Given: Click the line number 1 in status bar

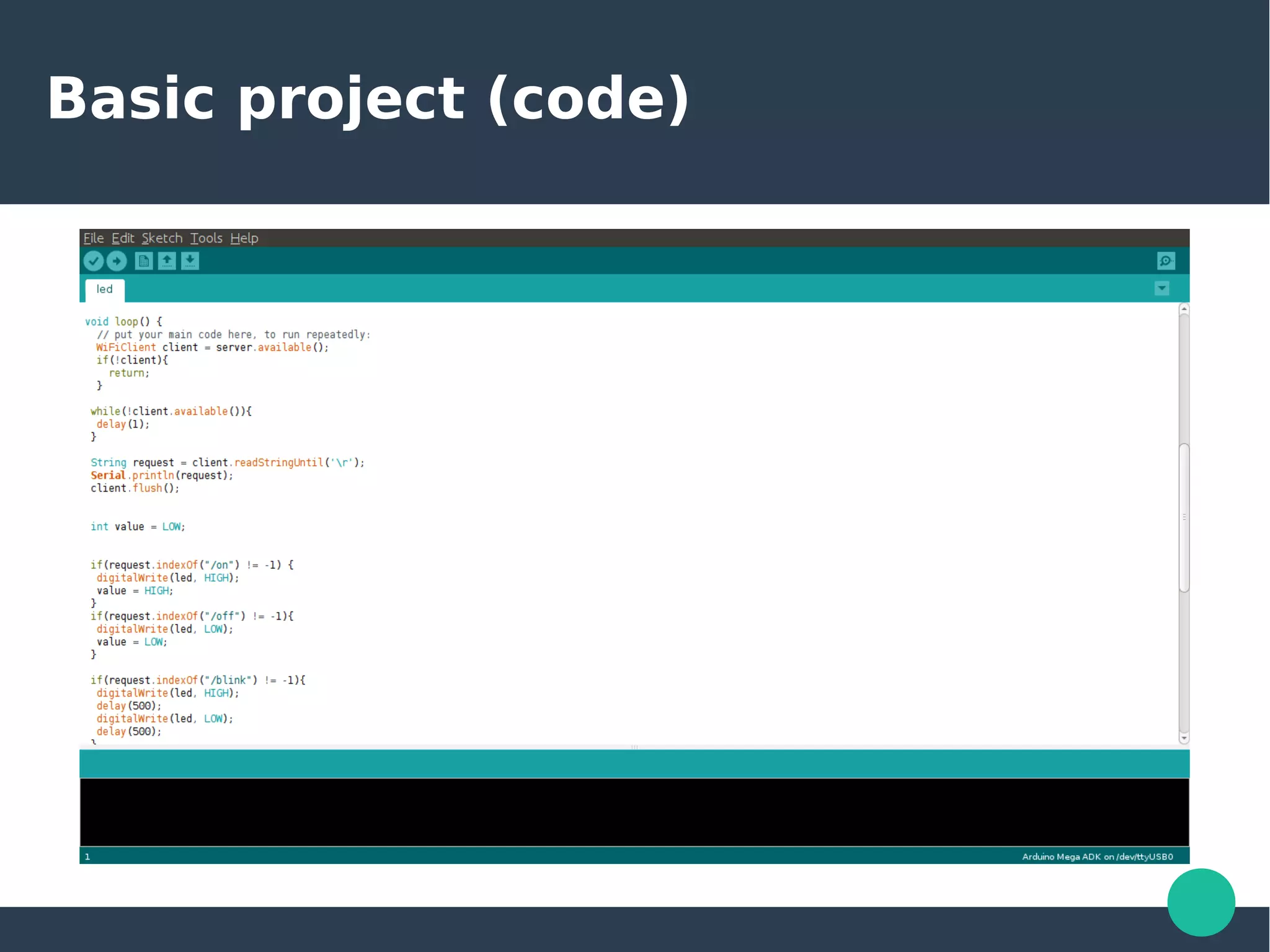Looking at the screenshot, I should tap(87, 856).
